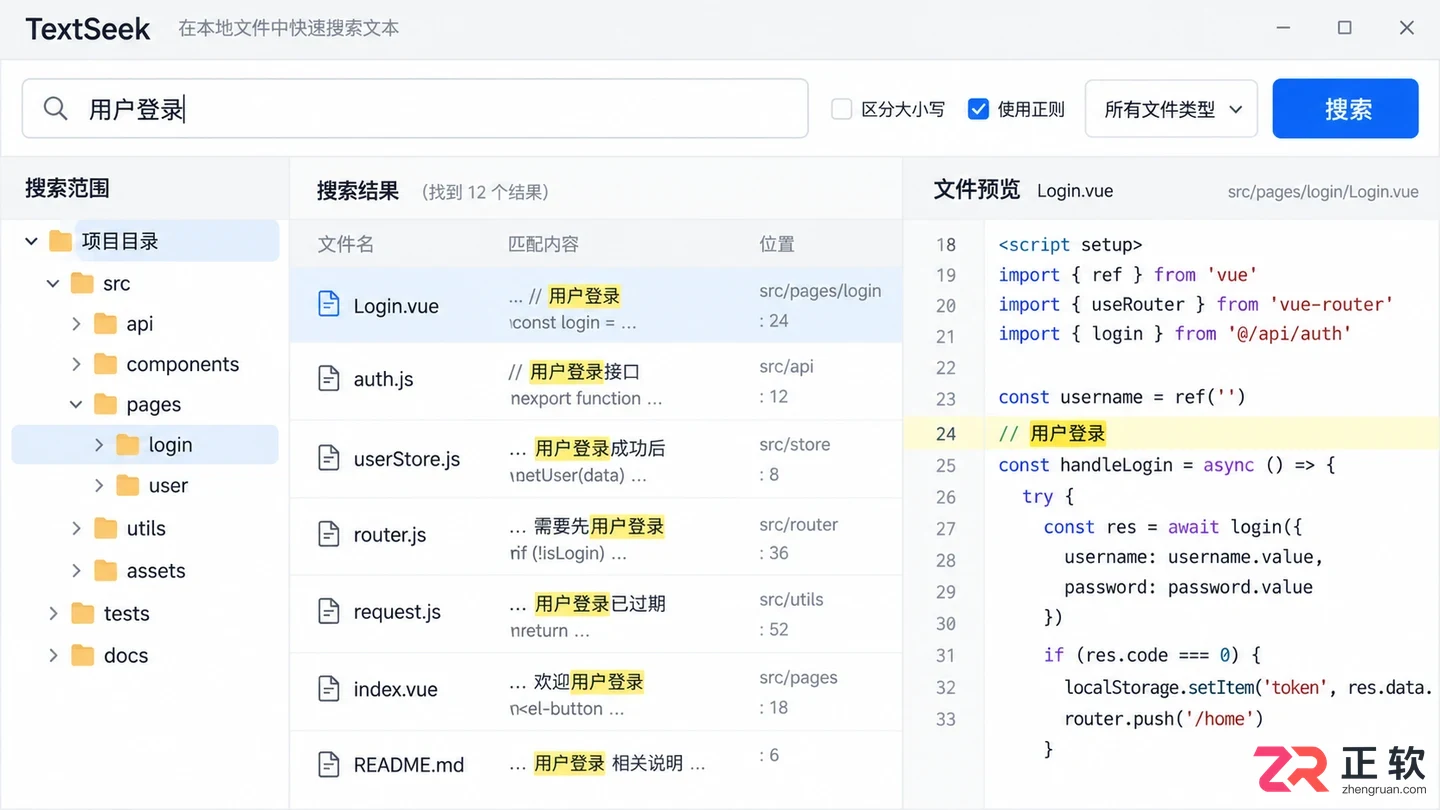Viewport: 1440px width, 810px height.
Task: Select the docs tree label
Action: pos(126,656)
